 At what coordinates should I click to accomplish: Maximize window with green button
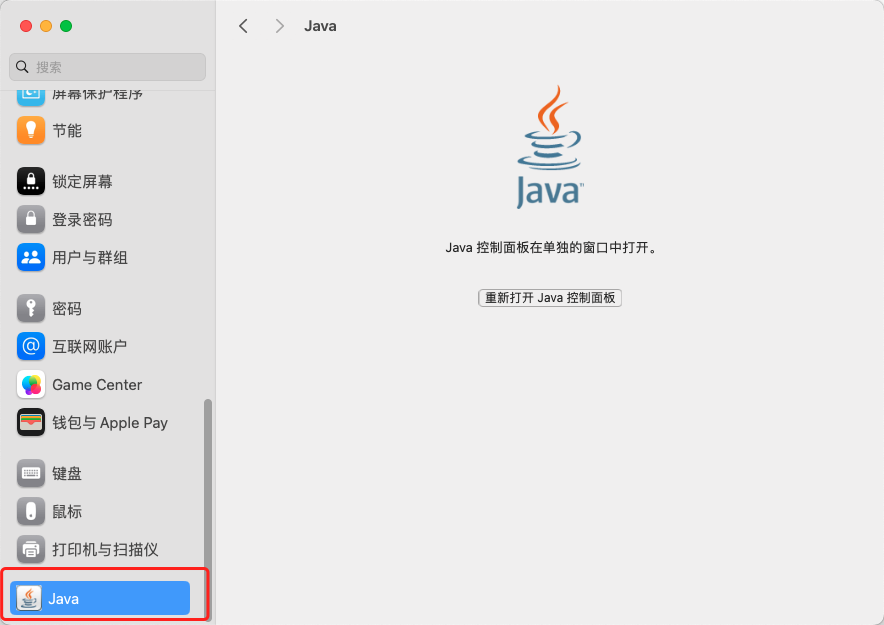pos(66,26)
